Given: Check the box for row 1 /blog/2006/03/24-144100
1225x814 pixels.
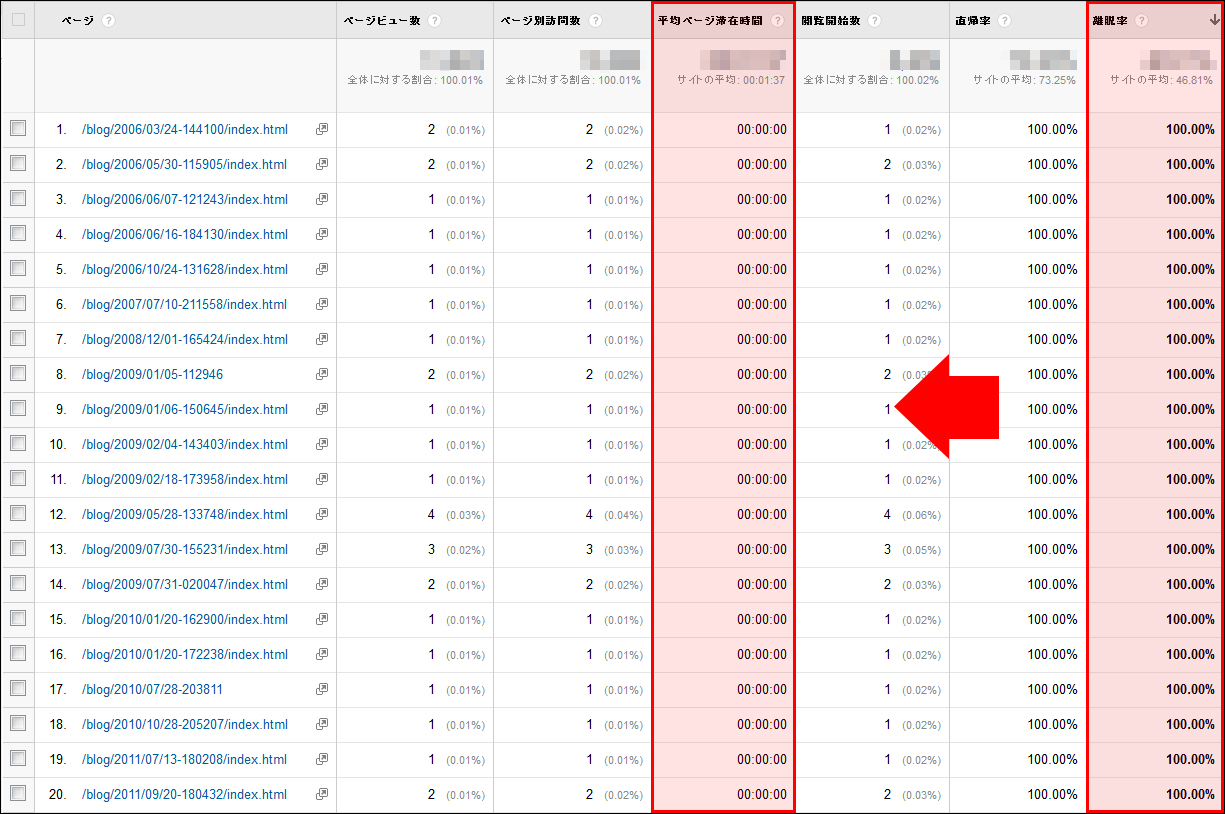Looking at the screenshot, I should click(x=18, y=128).
